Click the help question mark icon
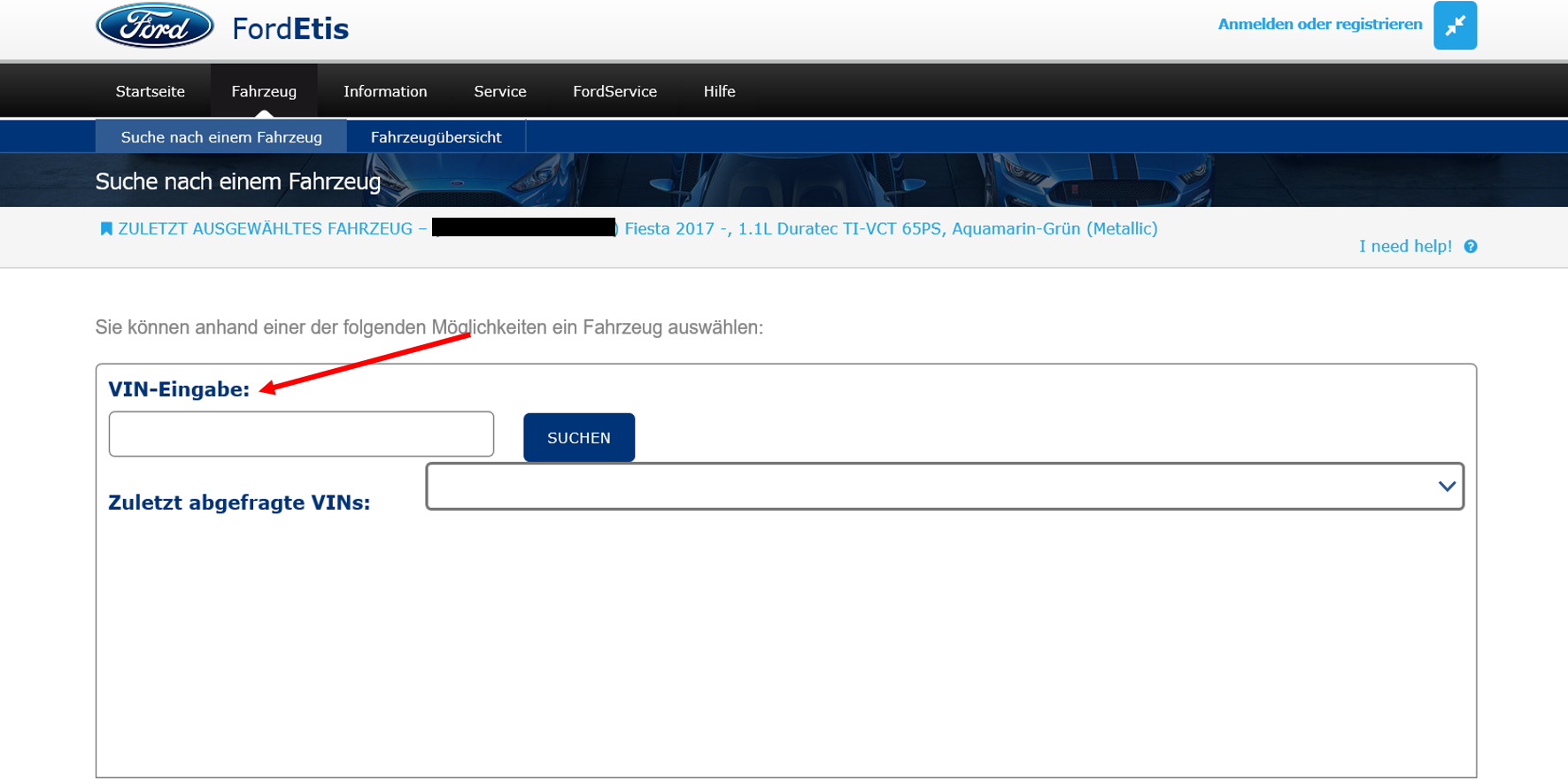This screenshot has height=784, width=1568. [1471, 247]
